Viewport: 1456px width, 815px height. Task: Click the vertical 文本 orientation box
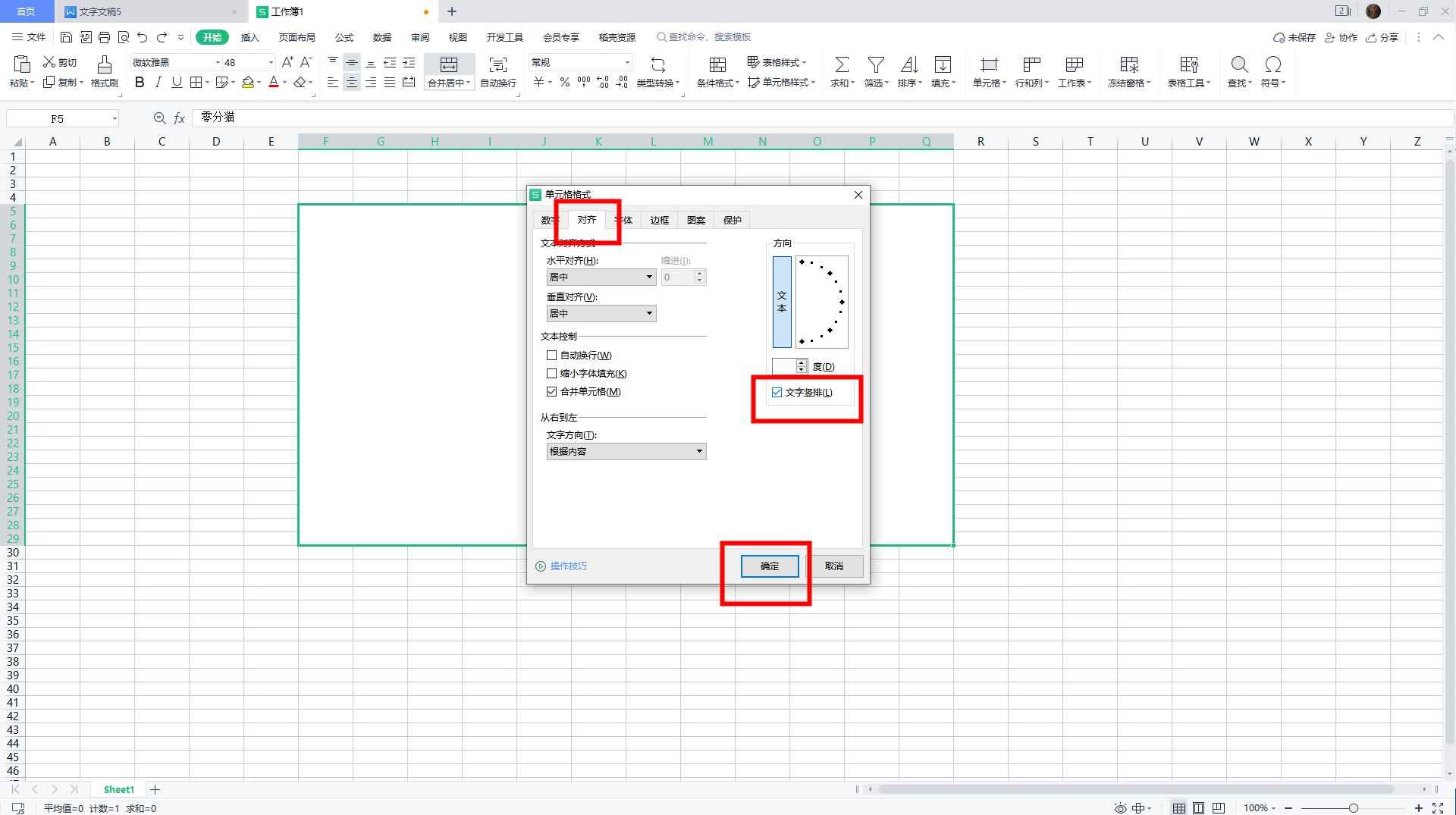[782, 302]
